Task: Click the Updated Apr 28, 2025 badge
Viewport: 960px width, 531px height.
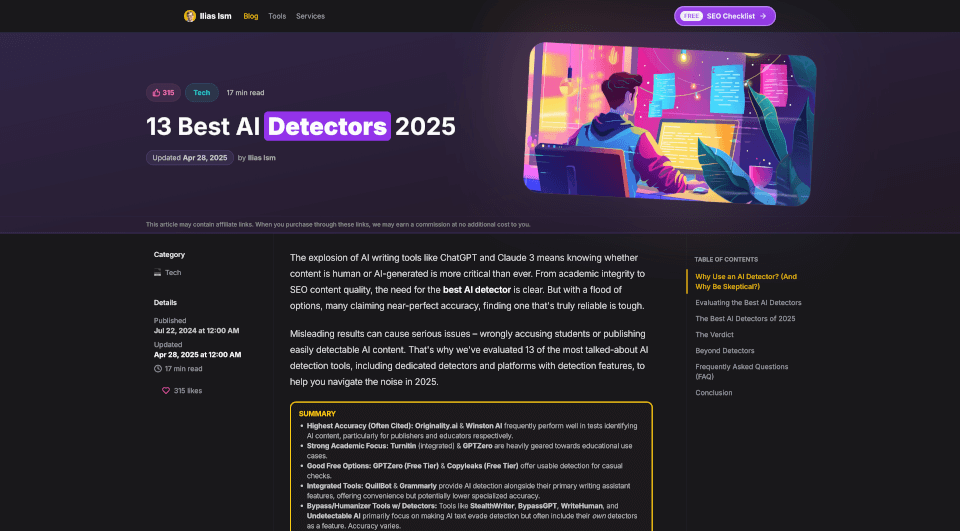Action: tap(190, 157)
